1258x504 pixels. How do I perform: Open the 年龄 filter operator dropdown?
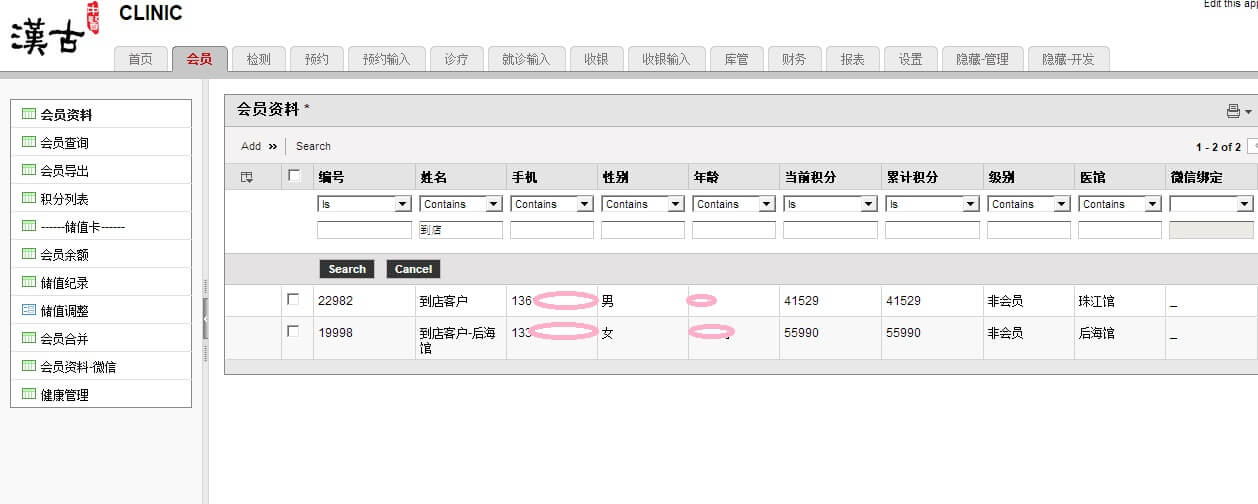click(x=734, y=204)
